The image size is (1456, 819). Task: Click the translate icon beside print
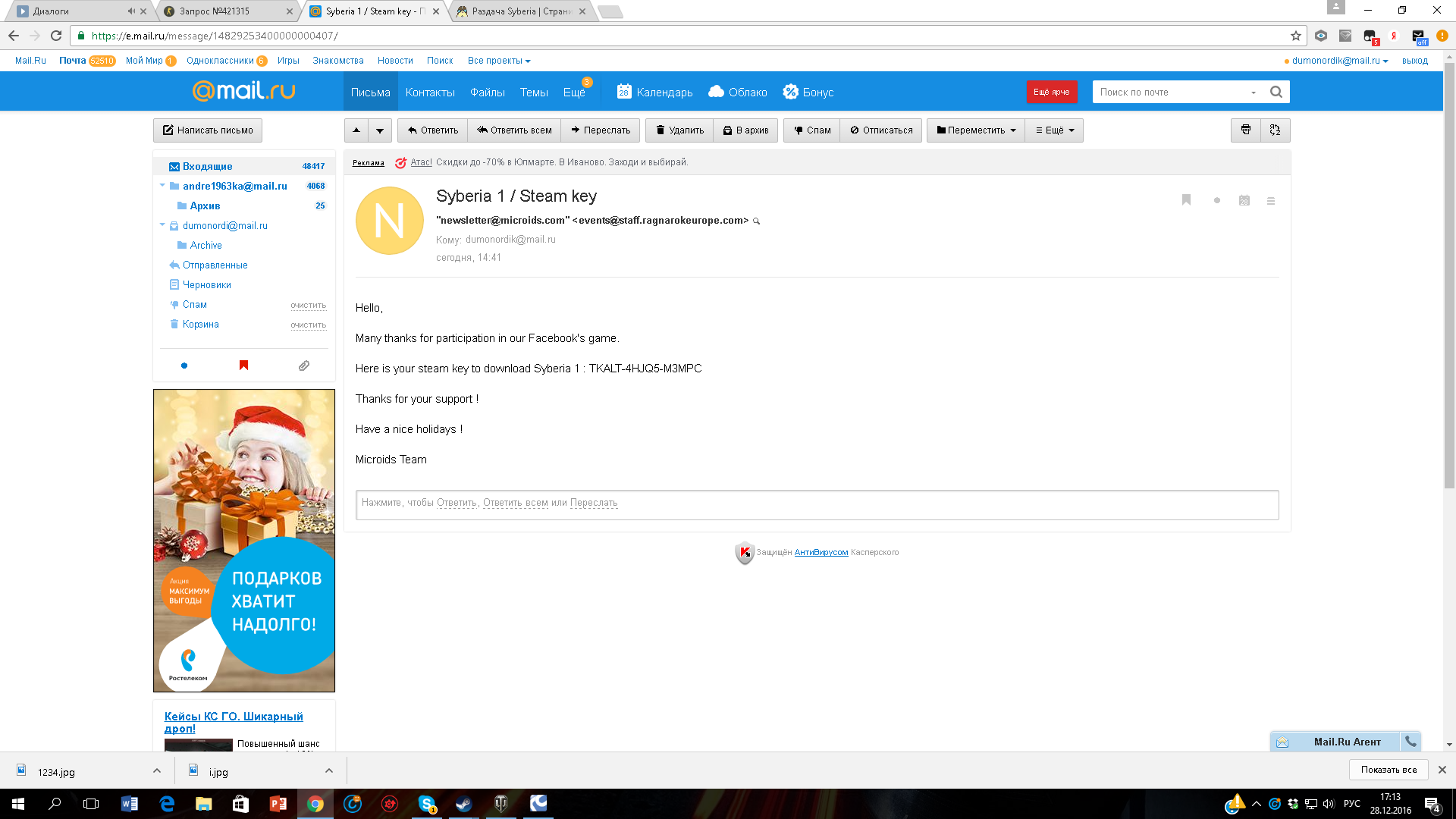click(1275, 130)
